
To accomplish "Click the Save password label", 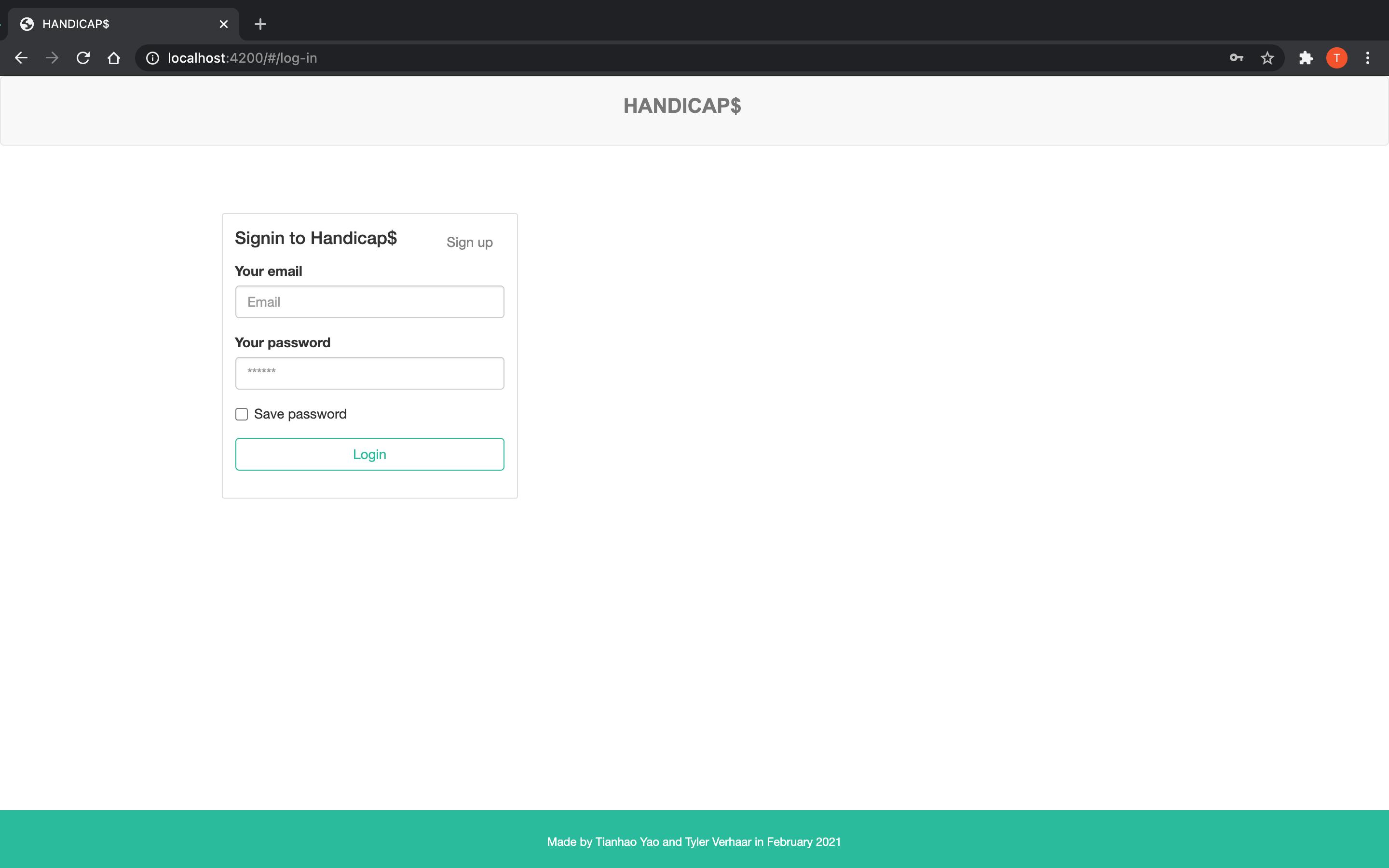I will click(300, 414).
